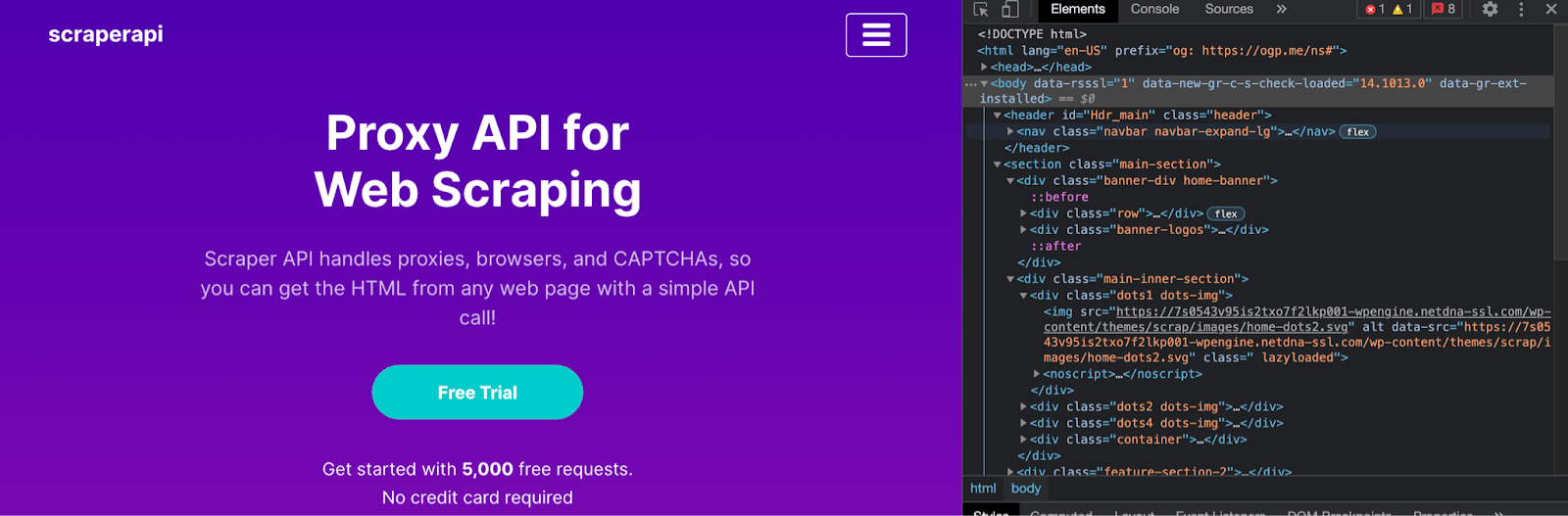This screenshot has height=516, width=1568.
Task: Close the DevTools panel
Action: 1551,10
